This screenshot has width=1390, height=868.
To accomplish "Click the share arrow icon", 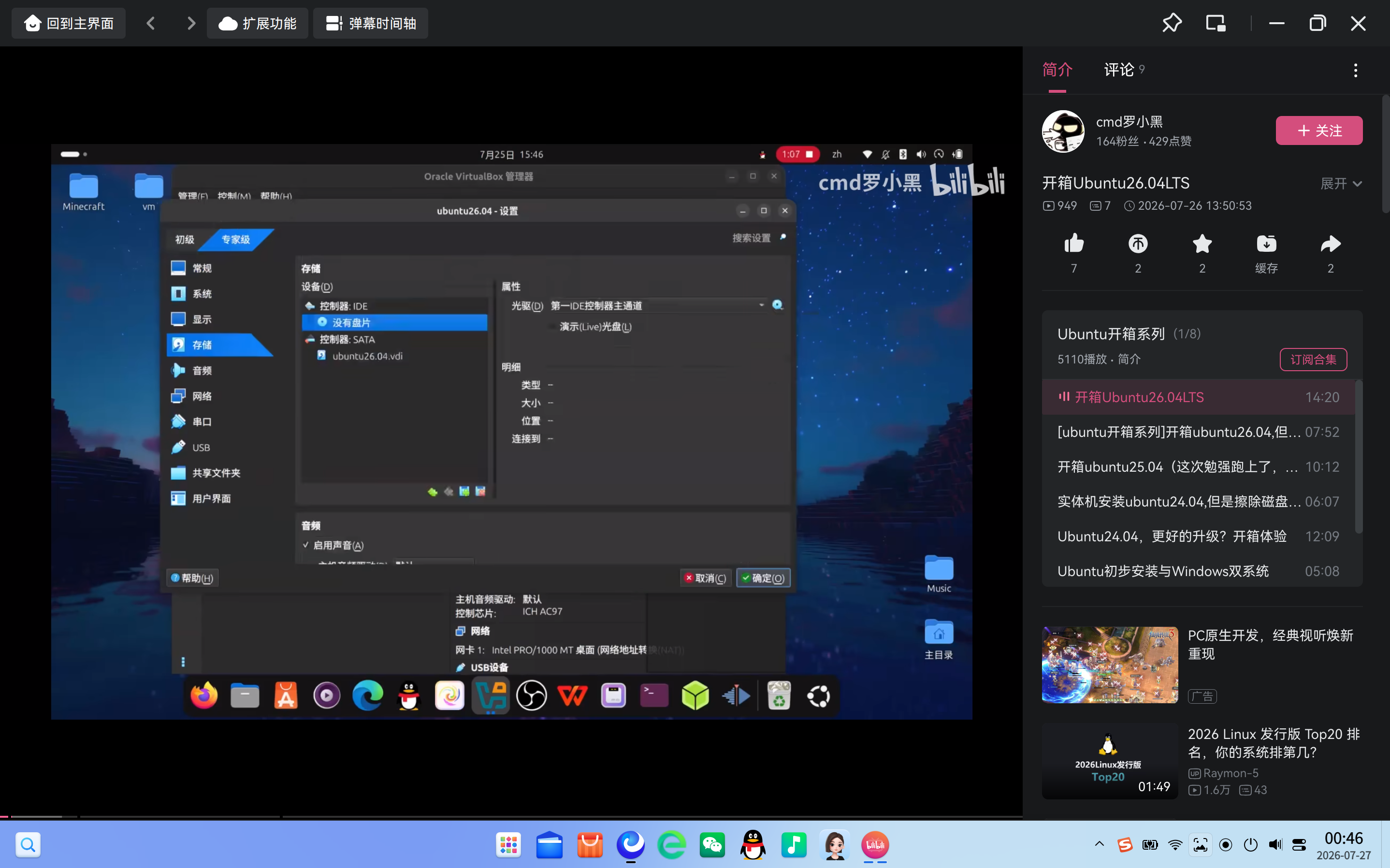I will coord(1331,244).
